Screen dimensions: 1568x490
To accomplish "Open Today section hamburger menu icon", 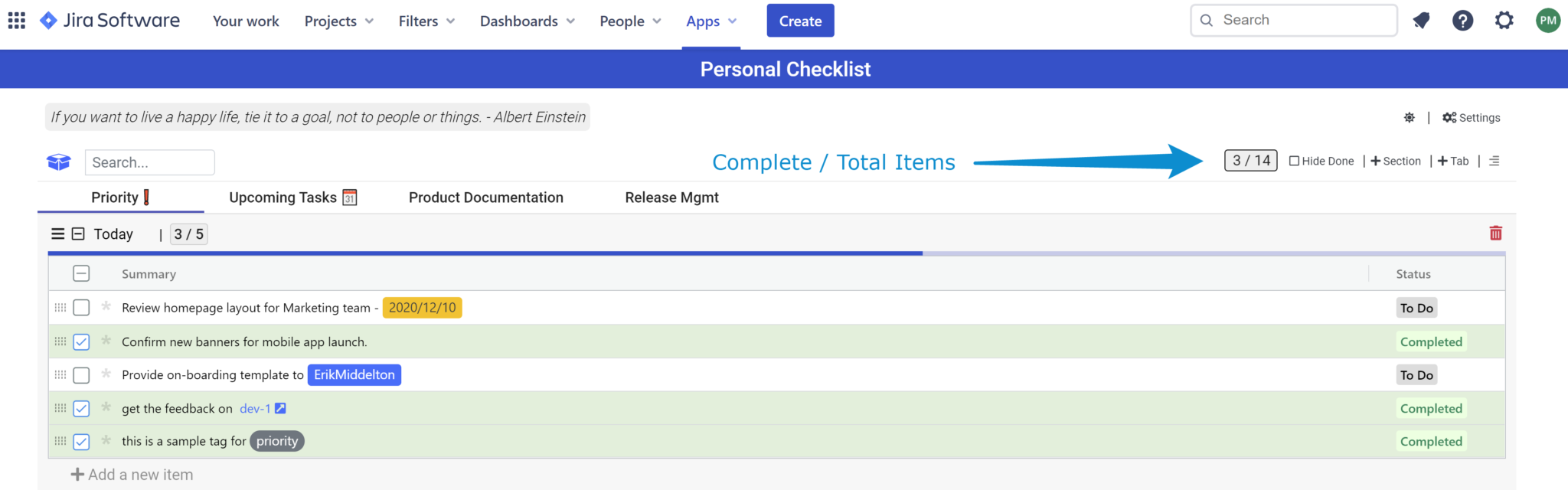I will [x=57, y=234].
